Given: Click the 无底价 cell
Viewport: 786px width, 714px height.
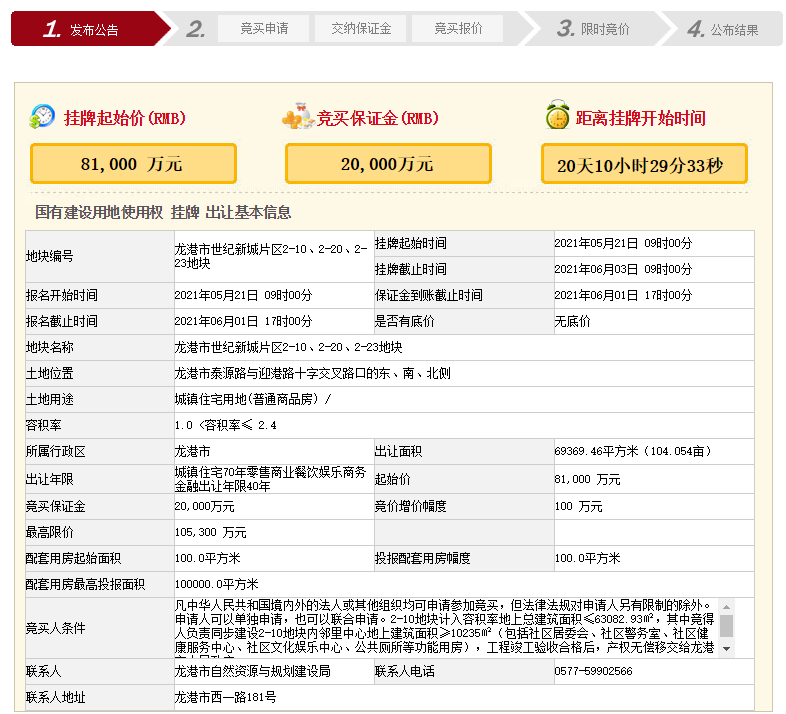Looking at the screenshot, I should (x=654, y=321).
